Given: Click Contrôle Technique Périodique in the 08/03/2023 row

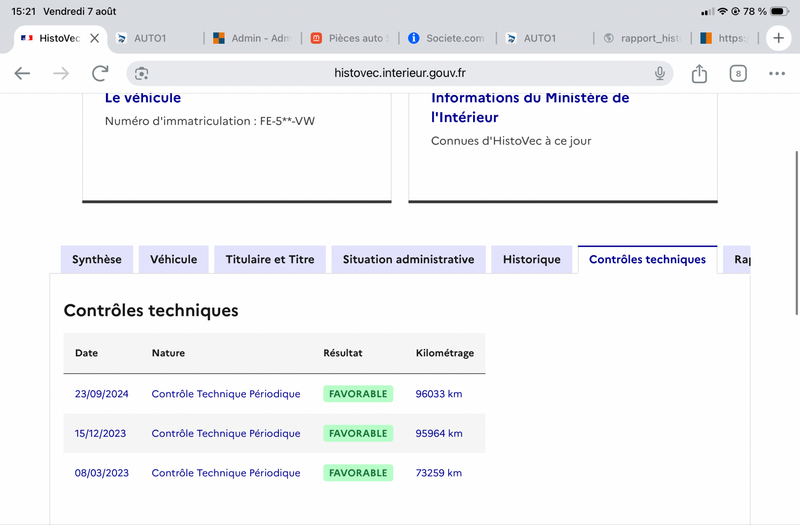Looking at the screenshot, I should (226, 473).
